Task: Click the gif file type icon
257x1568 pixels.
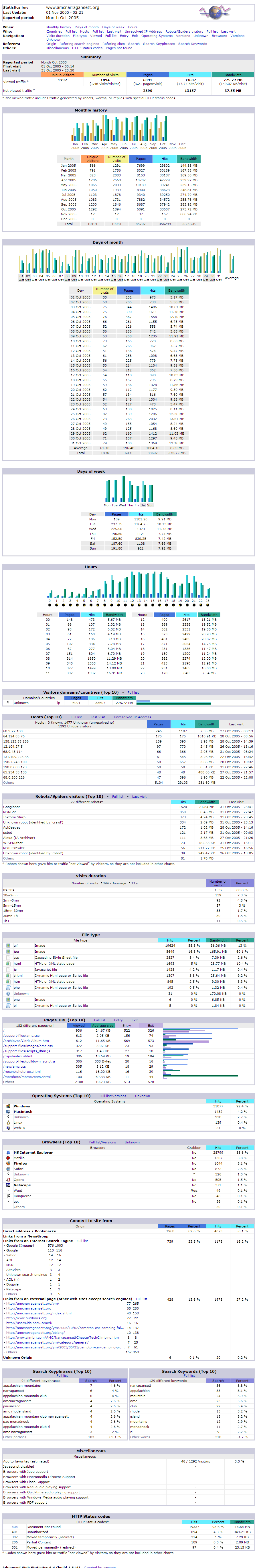Action: click(8, 945)
